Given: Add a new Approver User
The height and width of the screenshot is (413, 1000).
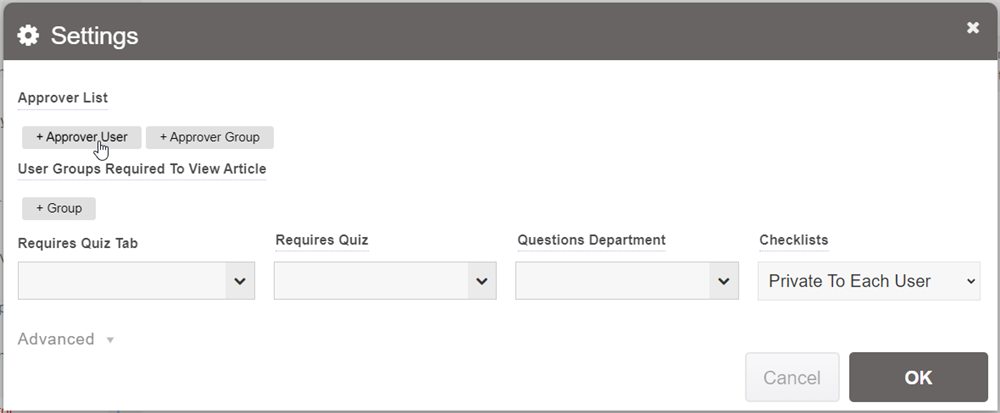Looking at the screenshot, I should tap(81, 137).
